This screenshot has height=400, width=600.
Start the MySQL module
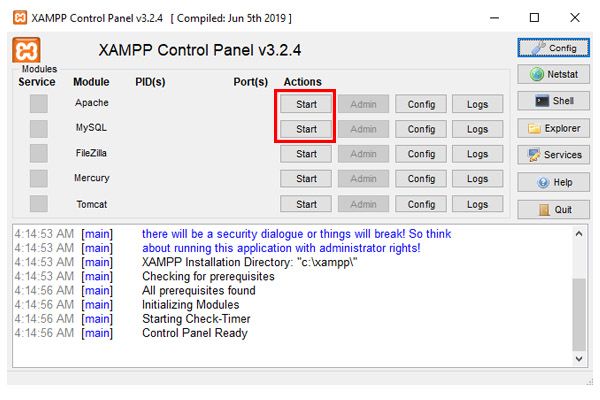(306, 129)
